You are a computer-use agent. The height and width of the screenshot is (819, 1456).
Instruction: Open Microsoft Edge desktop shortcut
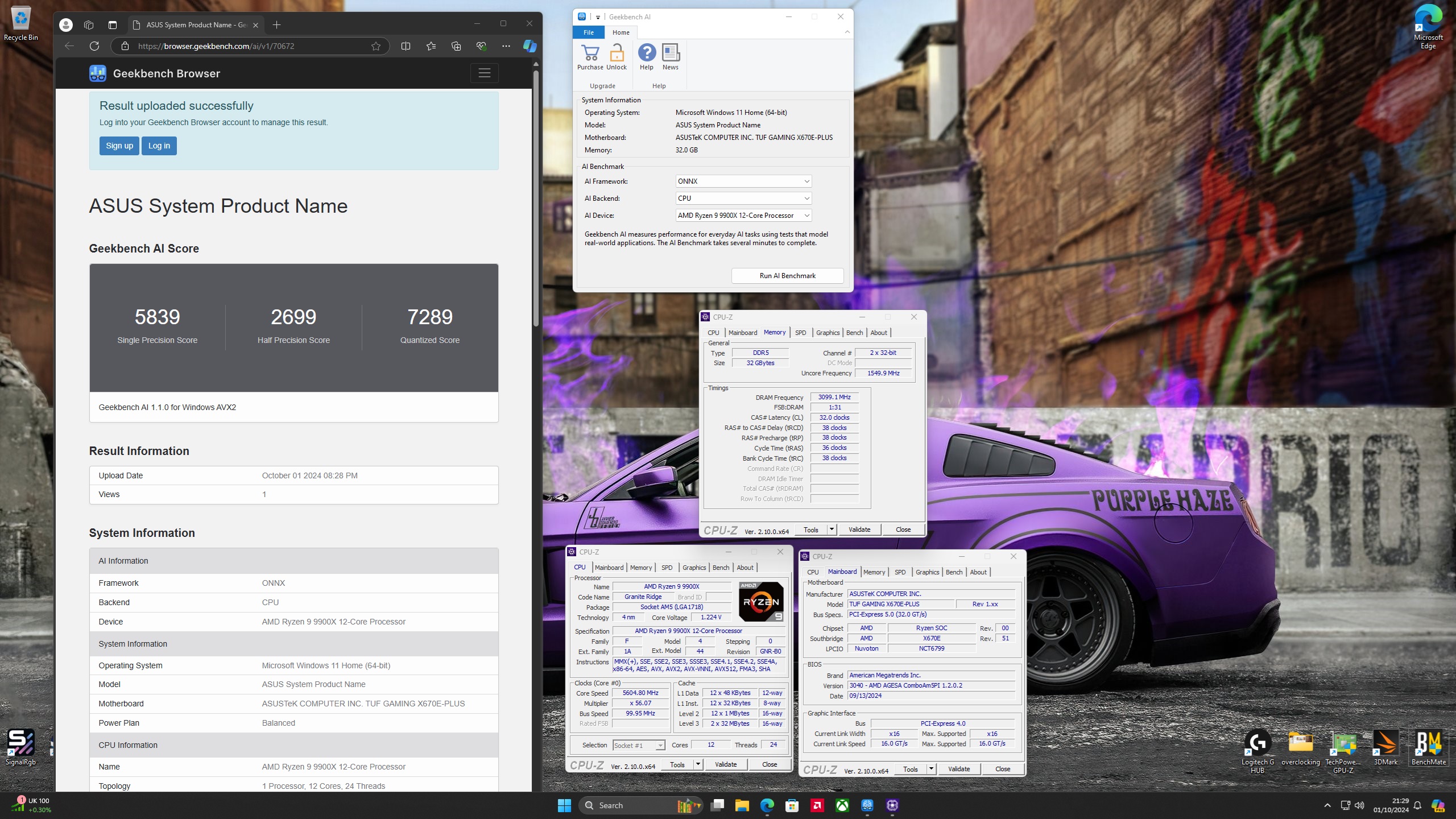pyautogui.click(x=1428, y=26)
